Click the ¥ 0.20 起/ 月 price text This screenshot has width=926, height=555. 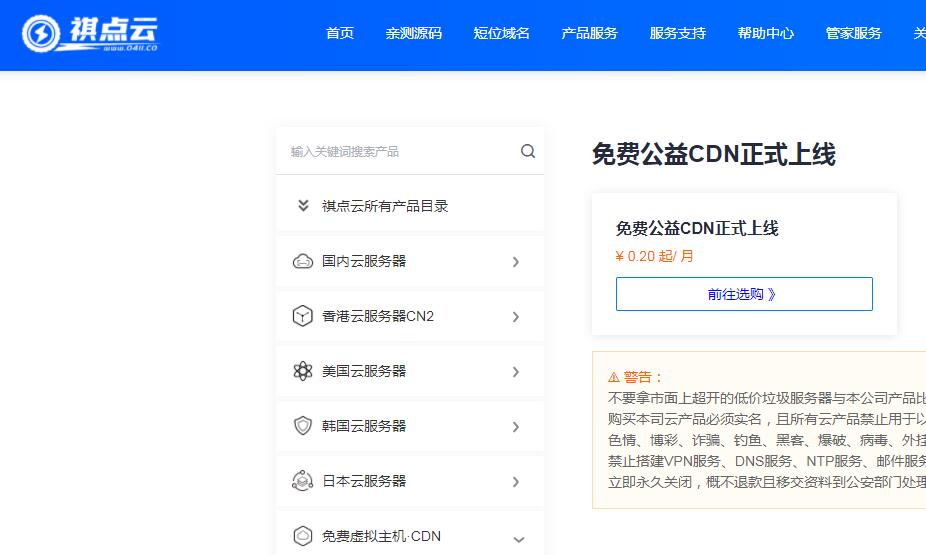pos(654,256)
